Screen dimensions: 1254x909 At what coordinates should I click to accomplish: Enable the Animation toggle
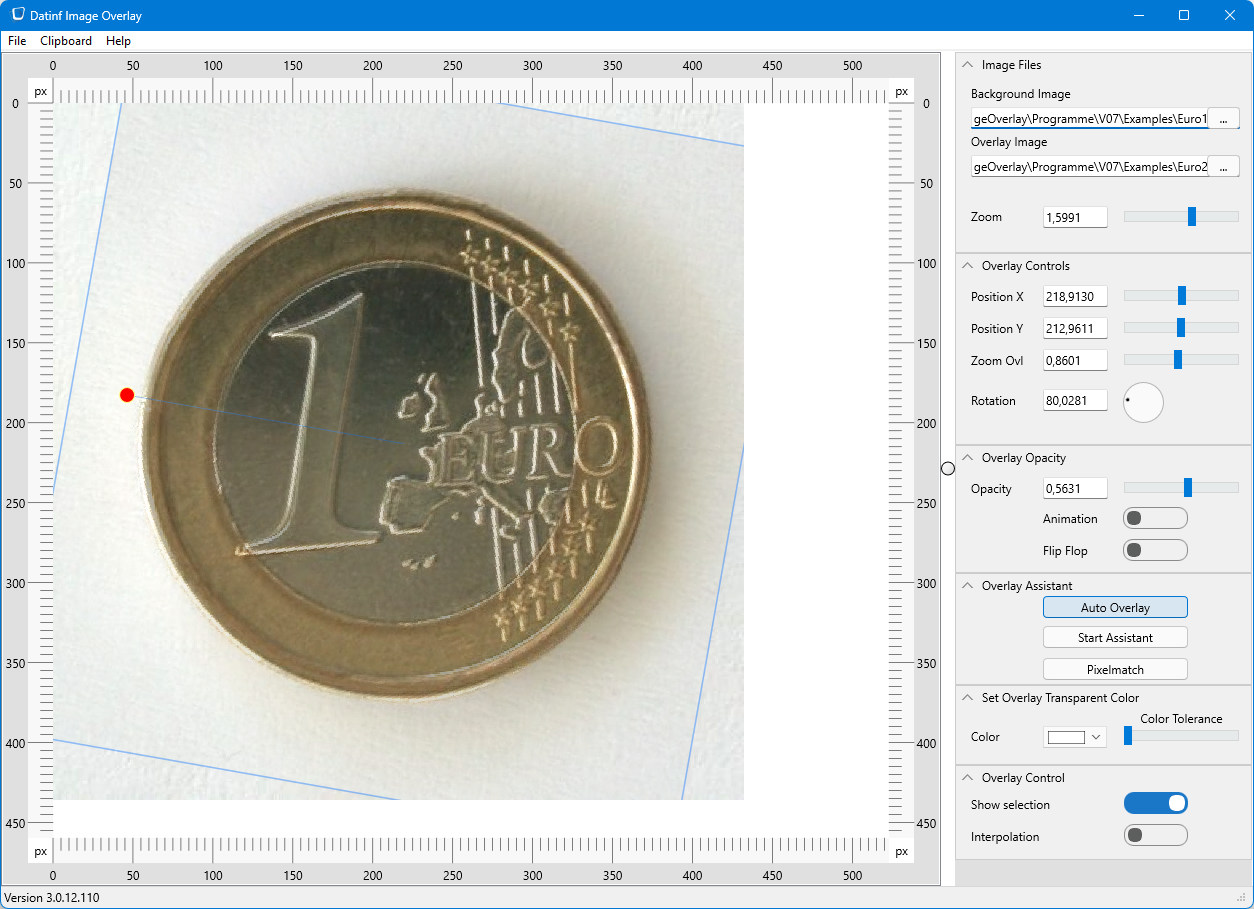point(1155,518)
